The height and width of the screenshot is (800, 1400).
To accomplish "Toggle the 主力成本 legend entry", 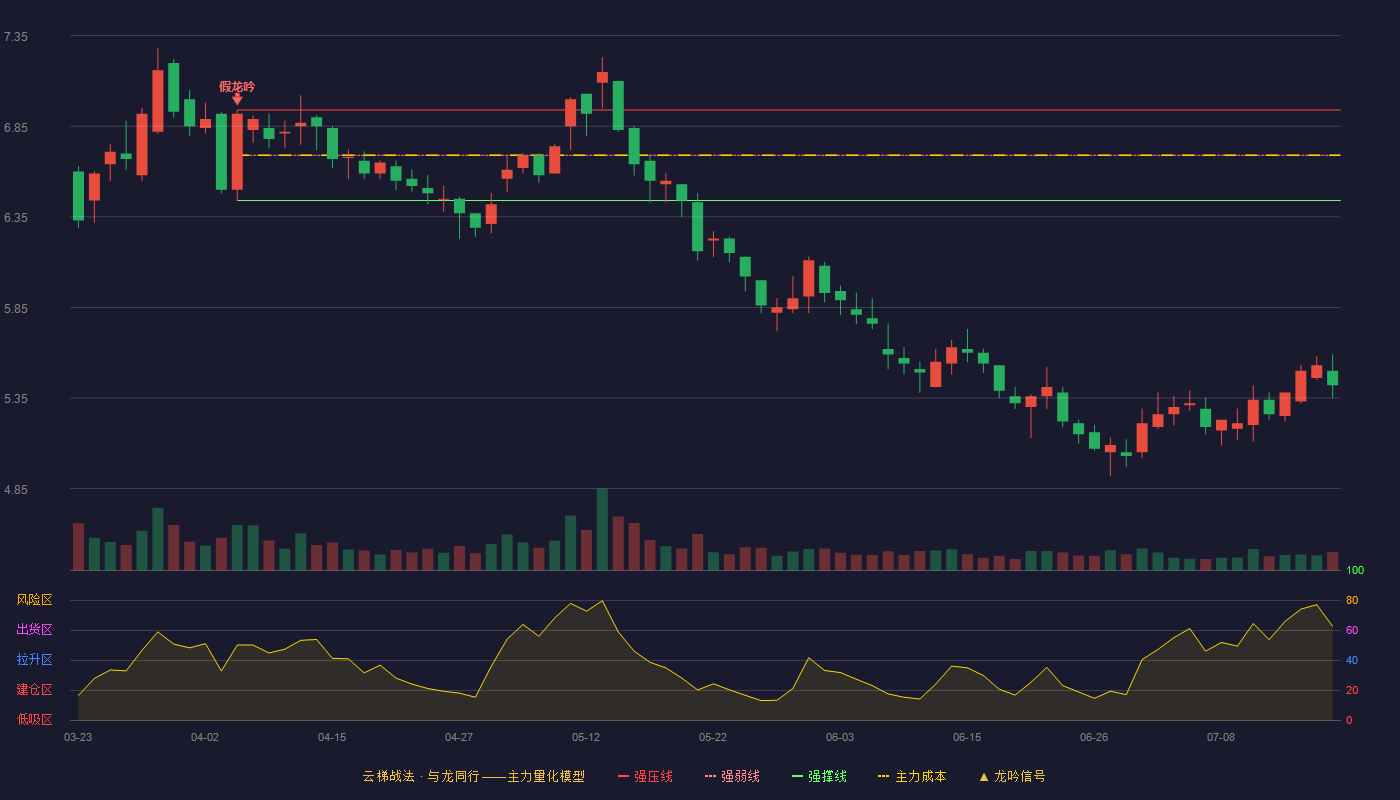I will coord(911,776).
